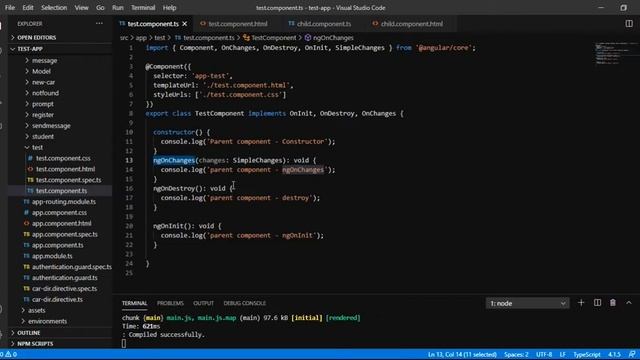Open app.component.css file
Image resolution: width=640 pixels, height=360 pixels.
[59, 213]
